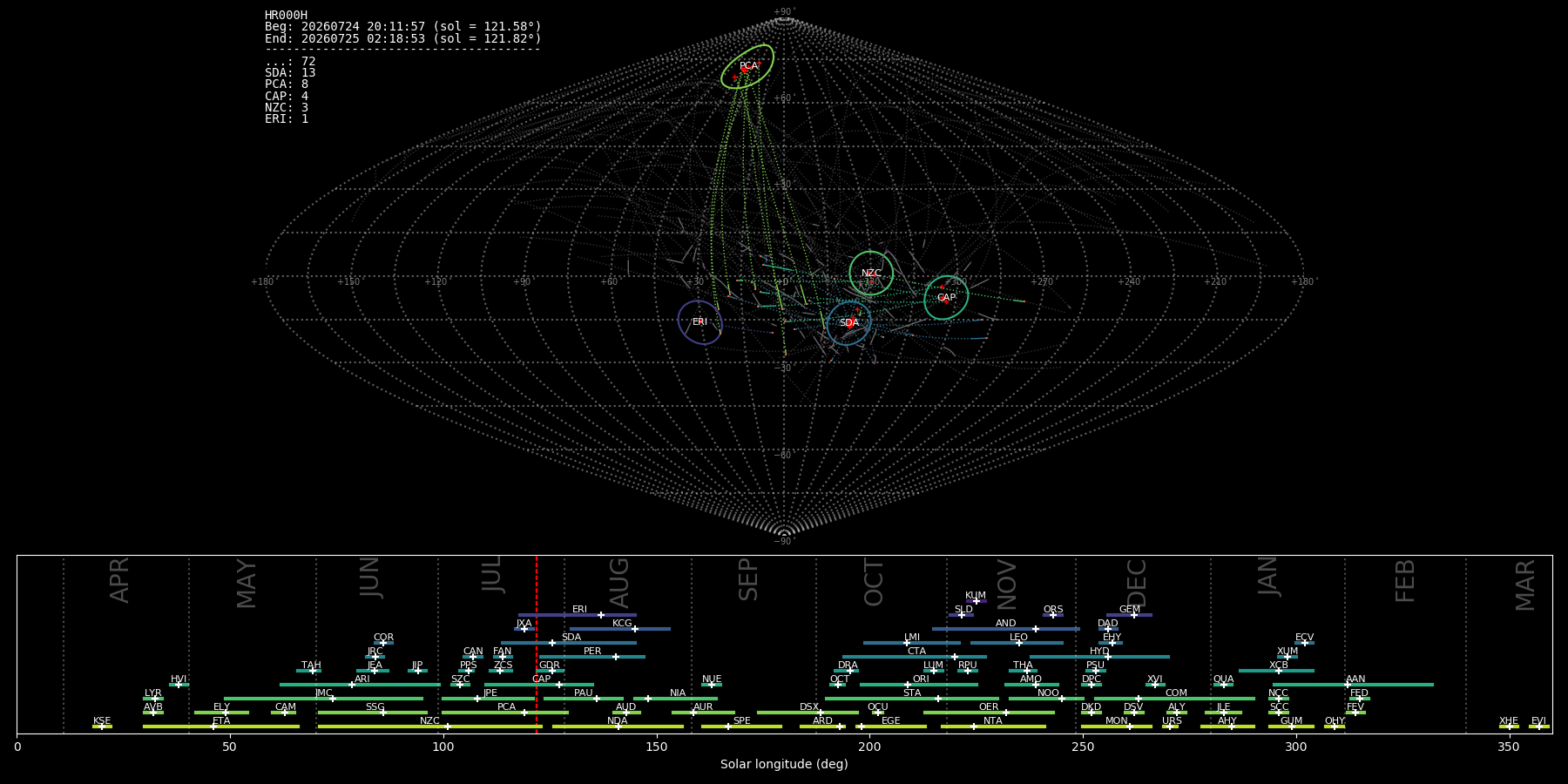Click the FEB month label
Viewport: 1568px width, 784px height.
tap(1405, 581)
